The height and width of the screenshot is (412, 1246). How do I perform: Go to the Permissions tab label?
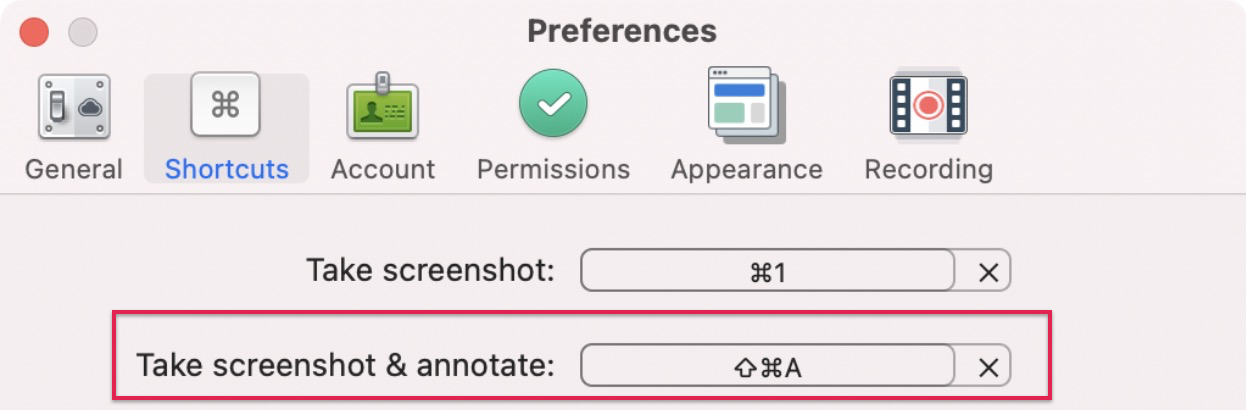(x=553, y=169)
